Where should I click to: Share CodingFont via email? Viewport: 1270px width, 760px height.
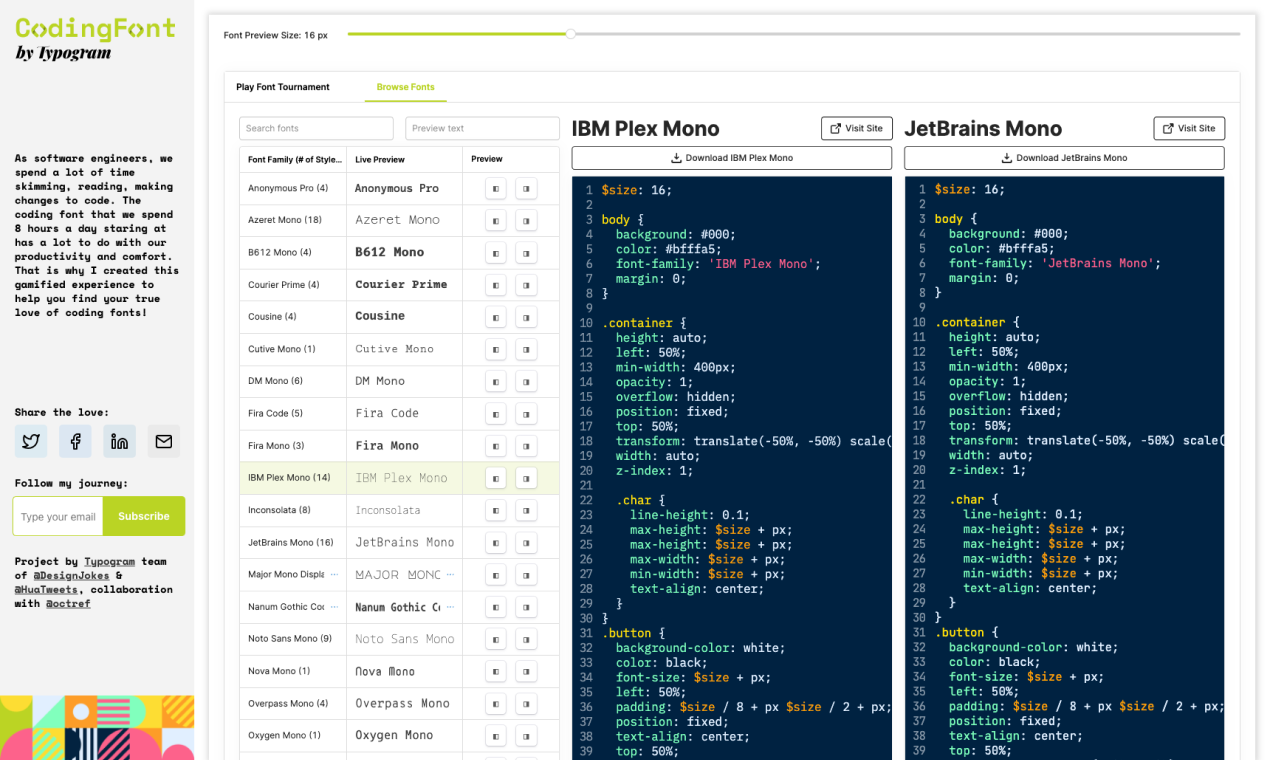pyautogui.click(x=163, y=440)
